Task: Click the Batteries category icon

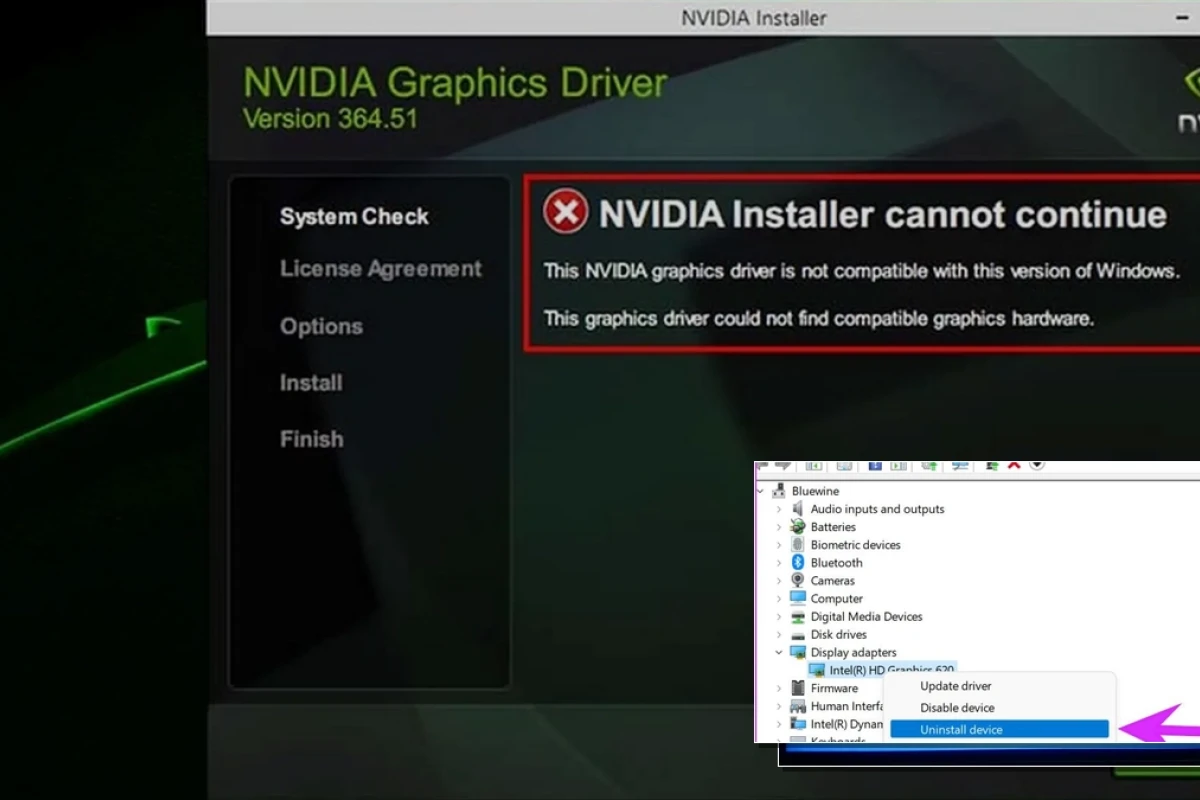Action: [x=798, y=527]
